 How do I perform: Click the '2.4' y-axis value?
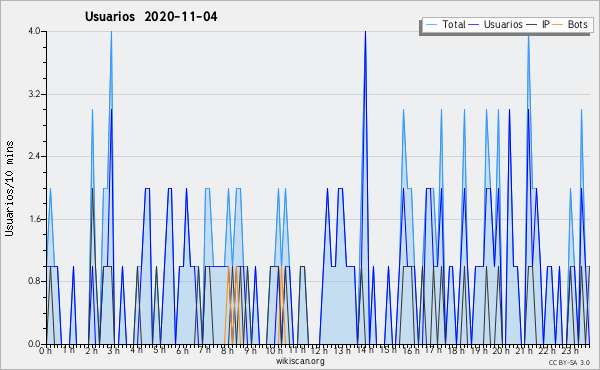coord(34,156)
